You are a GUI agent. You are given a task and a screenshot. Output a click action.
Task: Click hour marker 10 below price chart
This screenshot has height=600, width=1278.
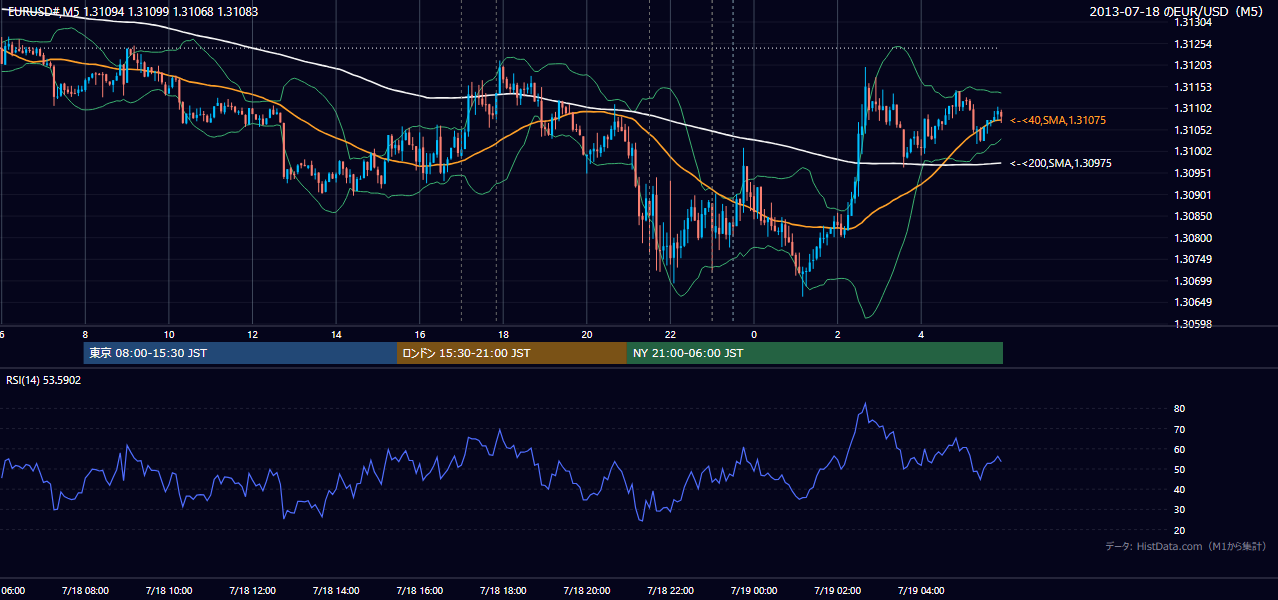169,334
